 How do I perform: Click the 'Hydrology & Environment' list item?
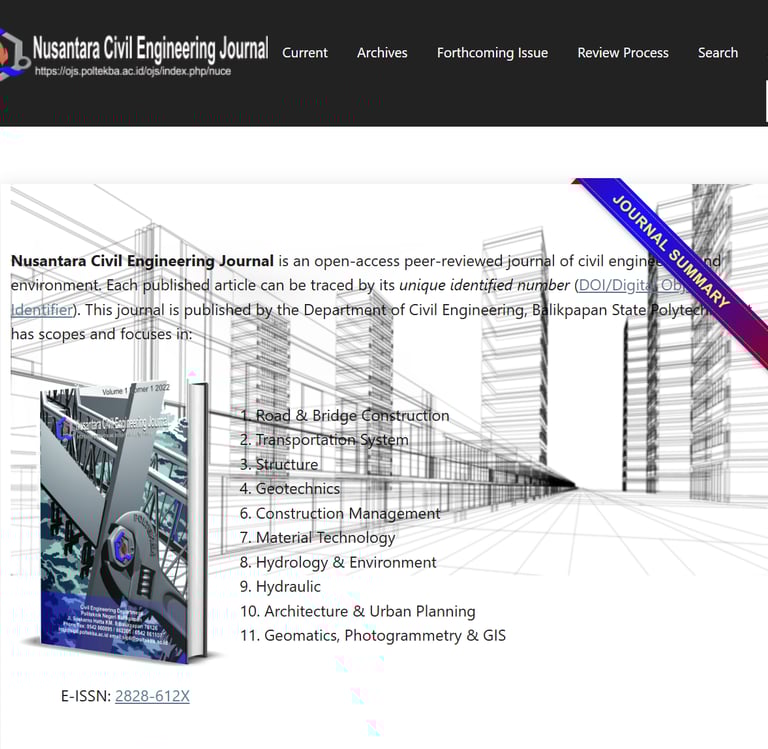point(346,562)
